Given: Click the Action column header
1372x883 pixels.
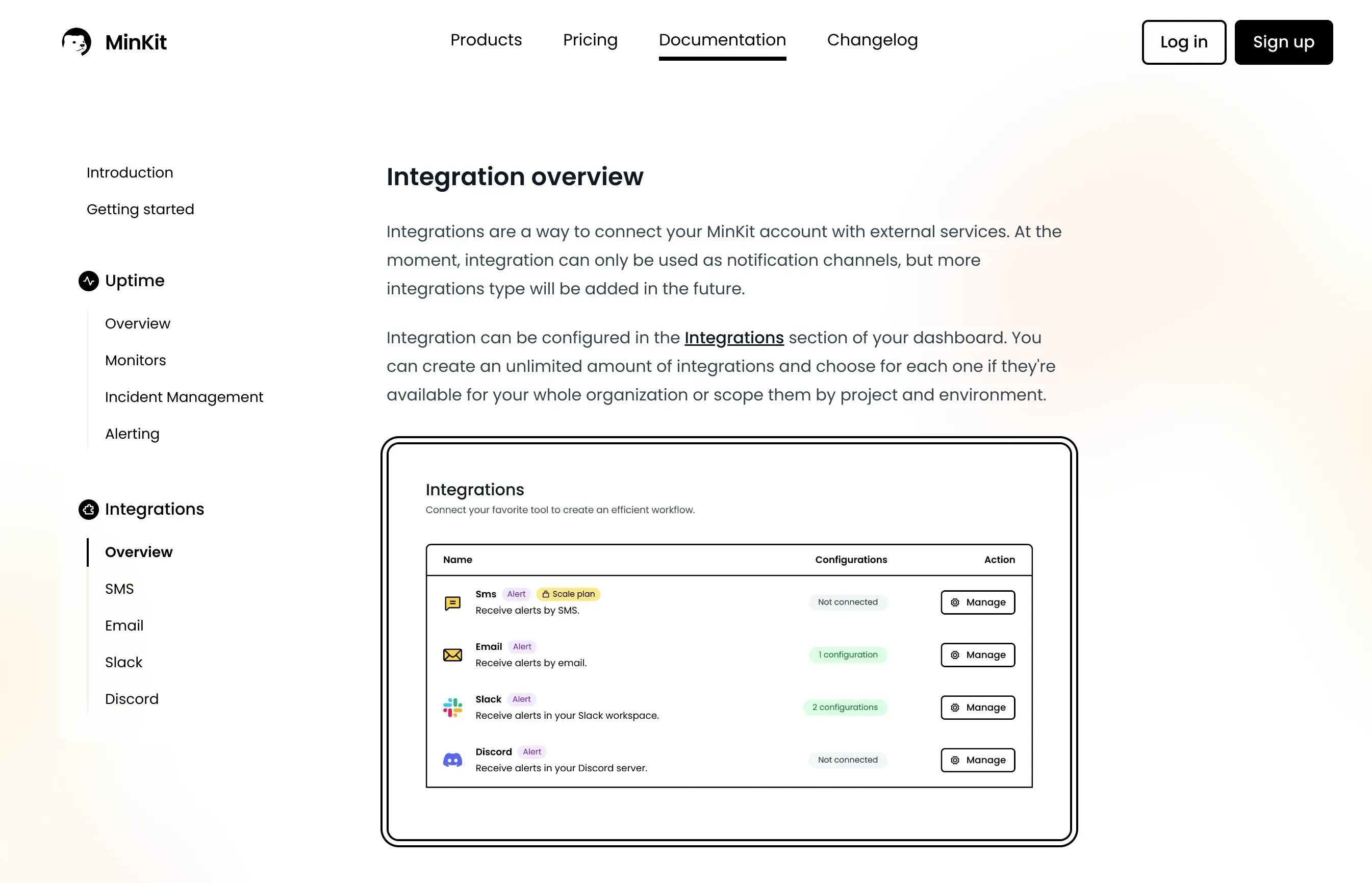Looking at the screenshot, I should pyautogui.click(x=999, y=560).
